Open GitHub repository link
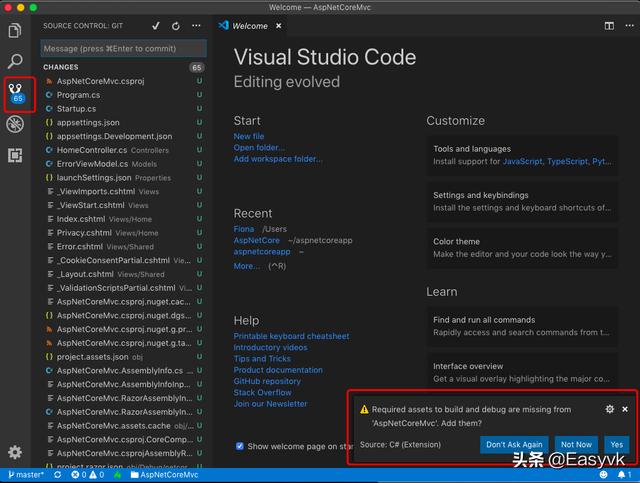 (x=267, y=381)
